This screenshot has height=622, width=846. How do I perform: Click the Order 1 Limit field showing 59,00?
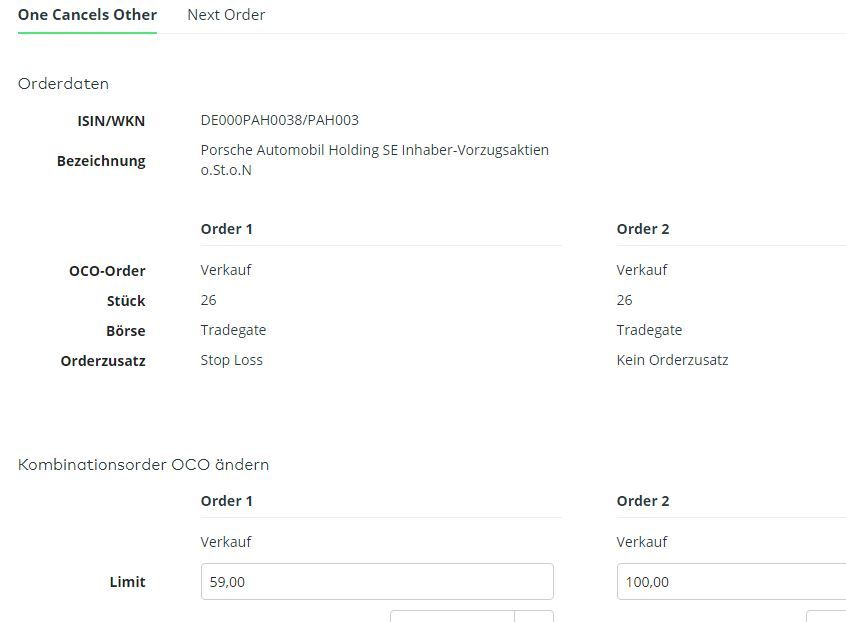point(377,582)
